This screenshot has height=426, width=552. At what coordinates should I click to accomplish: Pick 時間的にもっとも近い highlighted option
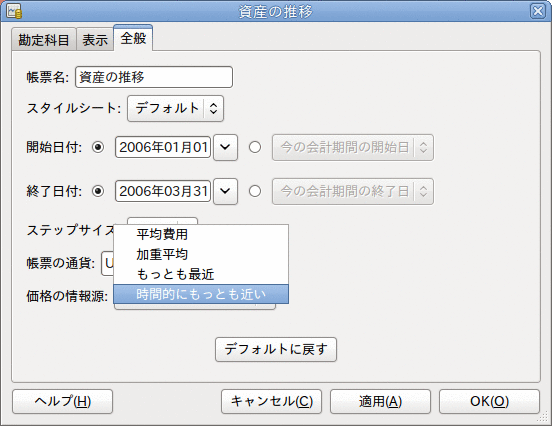click(201, 294)
